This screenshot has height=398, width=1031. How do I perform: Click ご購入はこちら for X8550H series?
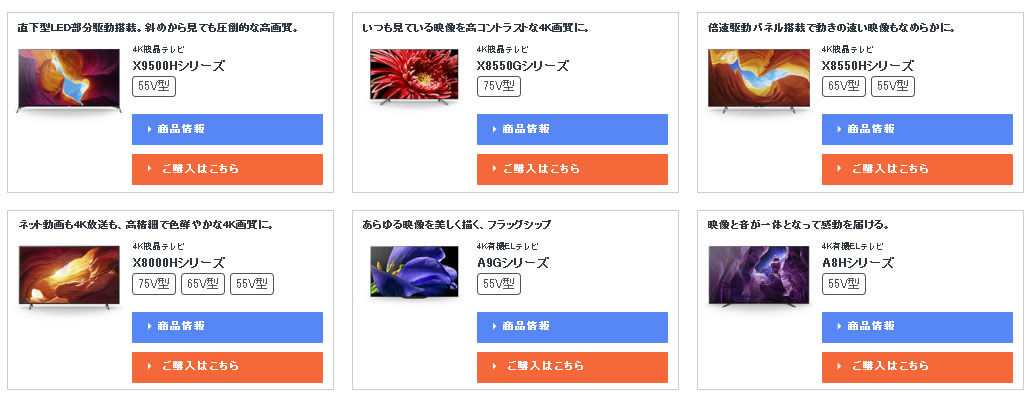[x=917, y=169]
